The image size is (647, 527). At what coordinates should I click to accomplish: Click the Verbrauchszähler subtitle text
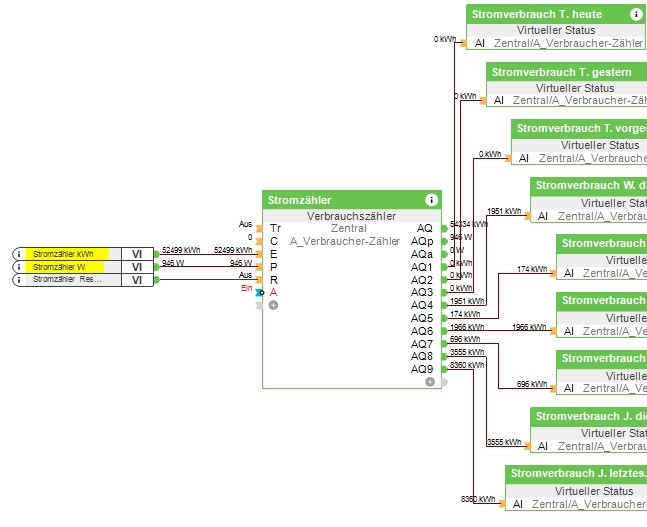(352, 216)
